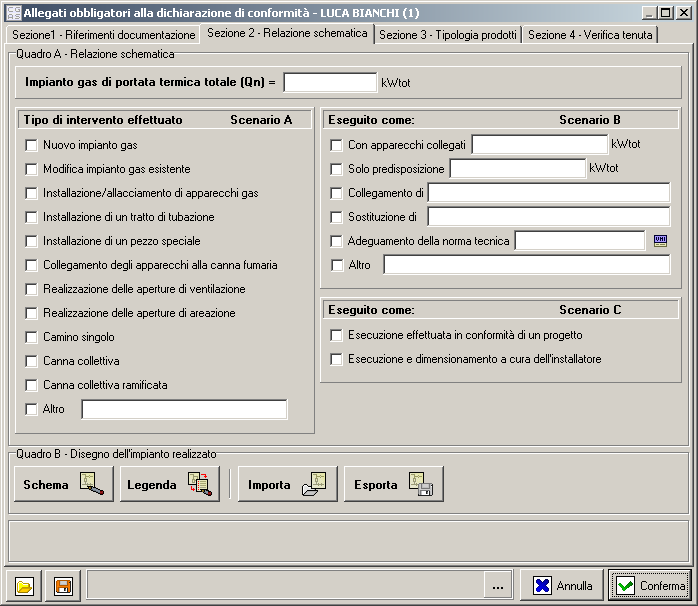The height and width of the screenshot is (606, 698).
Task: Click the Solo predisposizione kWtot field
Action: pos(518,168)
